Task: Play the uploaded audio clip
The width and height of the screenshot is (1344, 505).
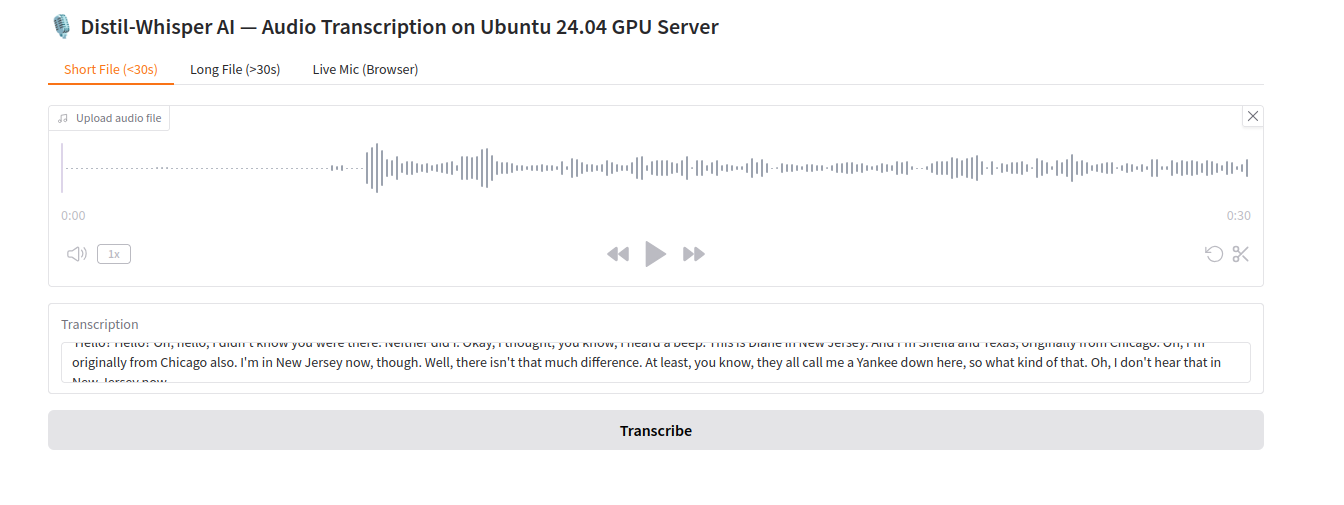Action: [655, 254]
